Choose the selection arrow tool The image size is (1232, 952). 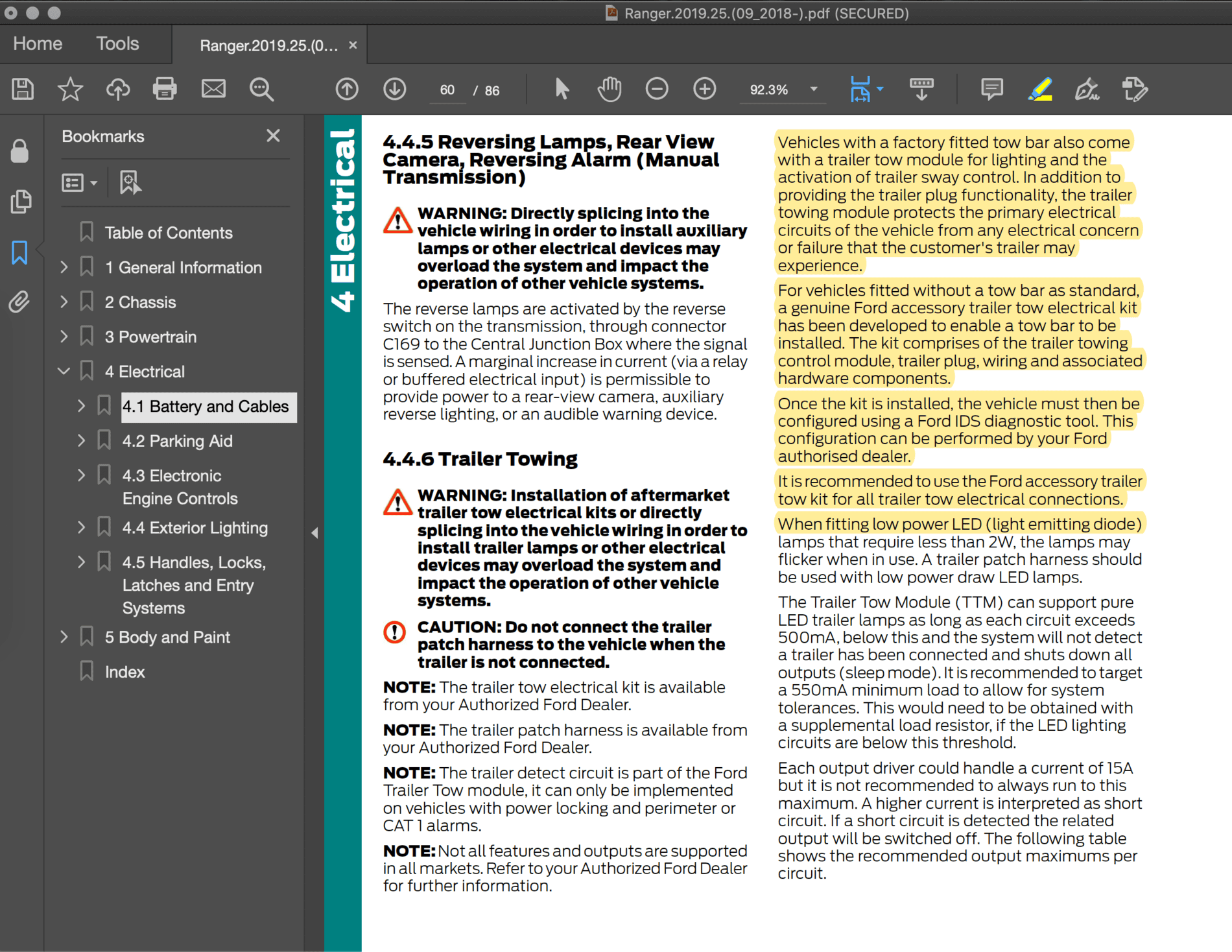pos(562,89)
